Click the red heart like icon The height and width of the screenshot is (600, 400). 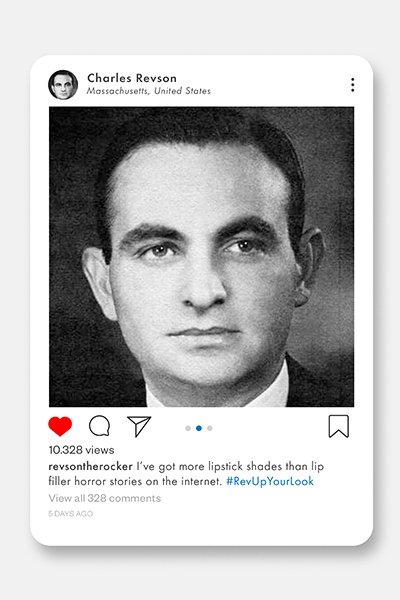click(60, 426)
